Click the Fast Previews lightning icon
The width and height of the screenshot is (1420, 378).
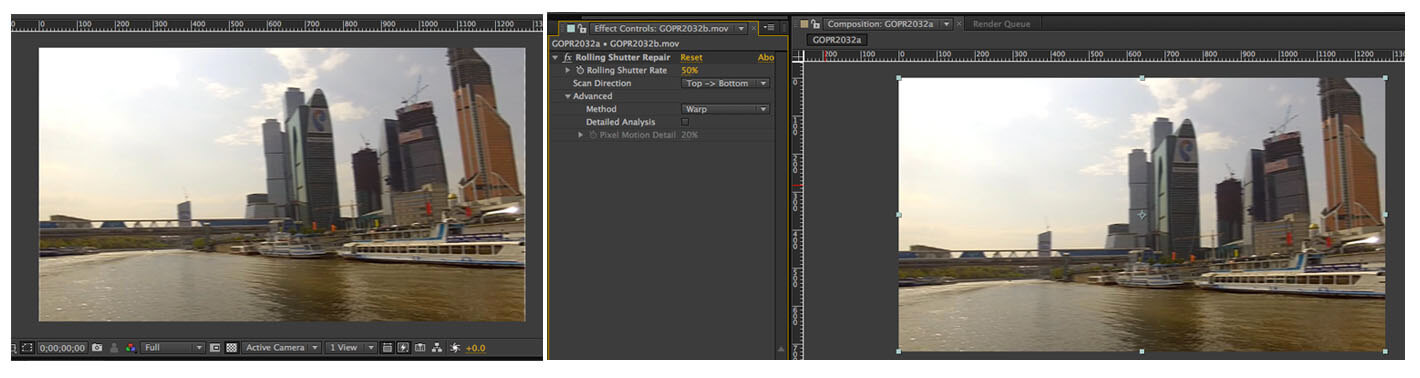(403, 347)
